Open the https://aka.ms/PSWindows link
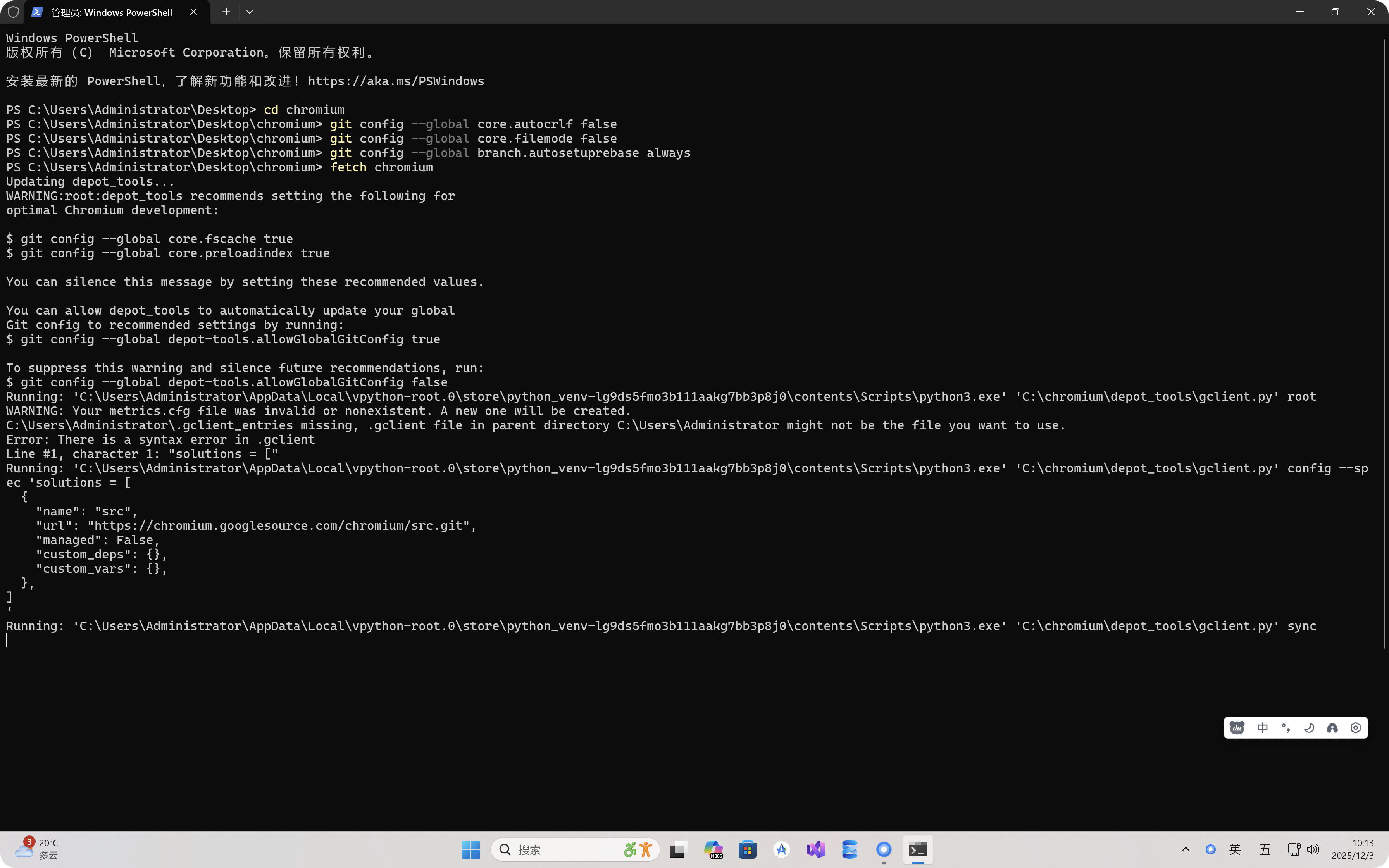The height and width of the screenshot is (868, 1389). [395, 81]
